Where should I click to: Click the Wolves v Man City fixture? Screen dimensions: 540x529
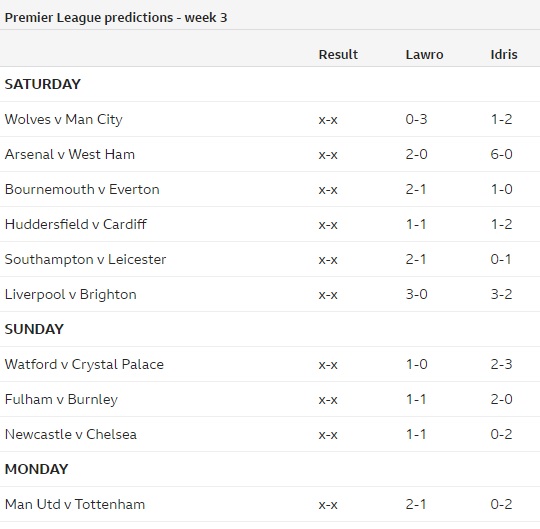(64, 120)
